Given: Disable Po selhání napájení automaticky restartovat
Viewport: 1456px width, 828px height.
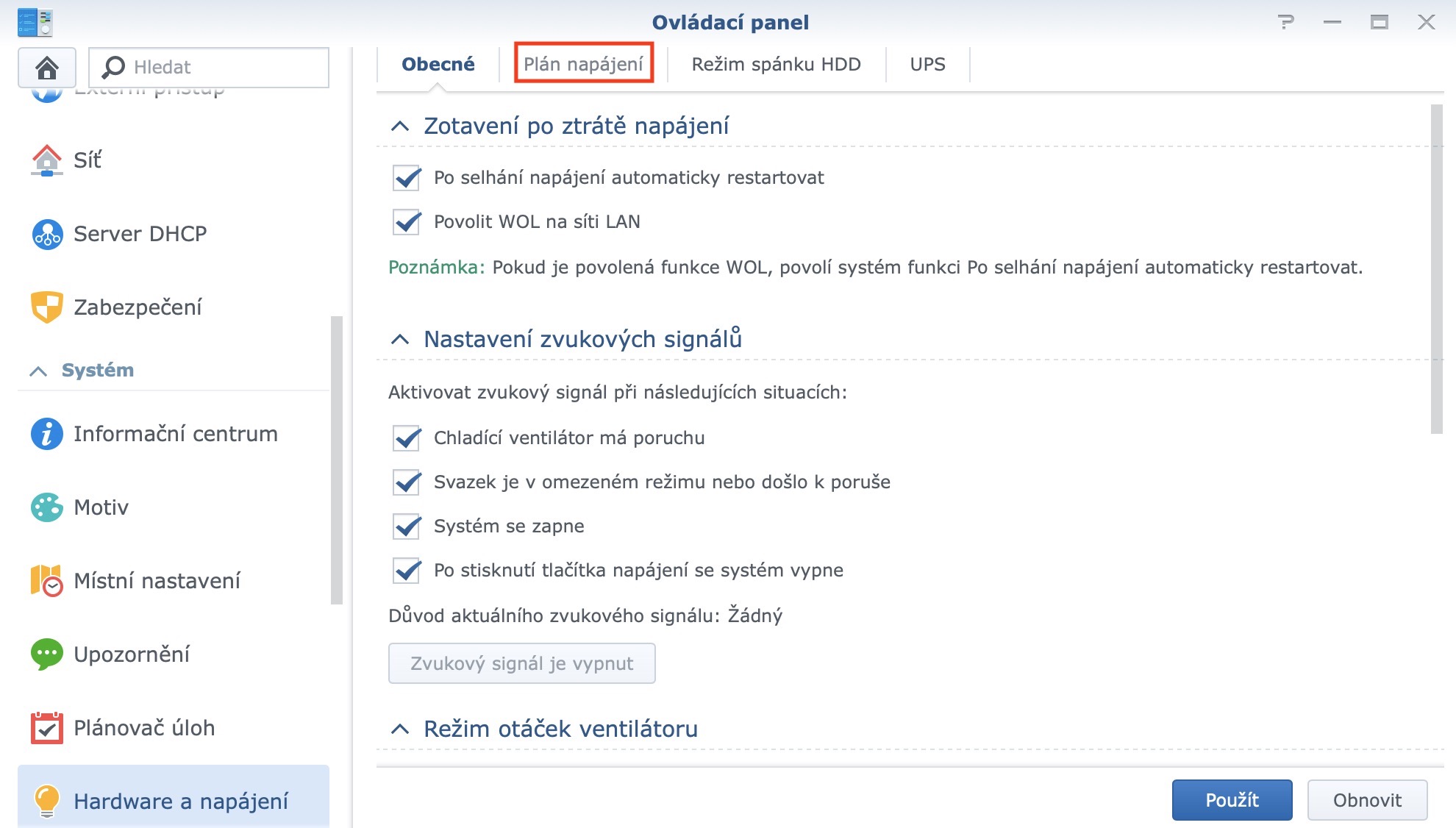Looking at the screenshot, I should point(405,177).
